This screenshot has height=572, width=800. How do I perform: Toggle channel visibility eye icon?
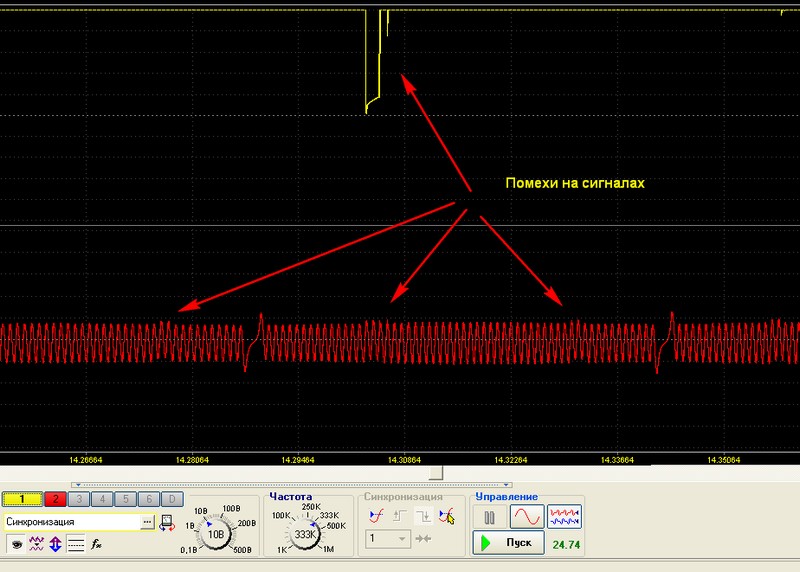click(x=16, y=544)
